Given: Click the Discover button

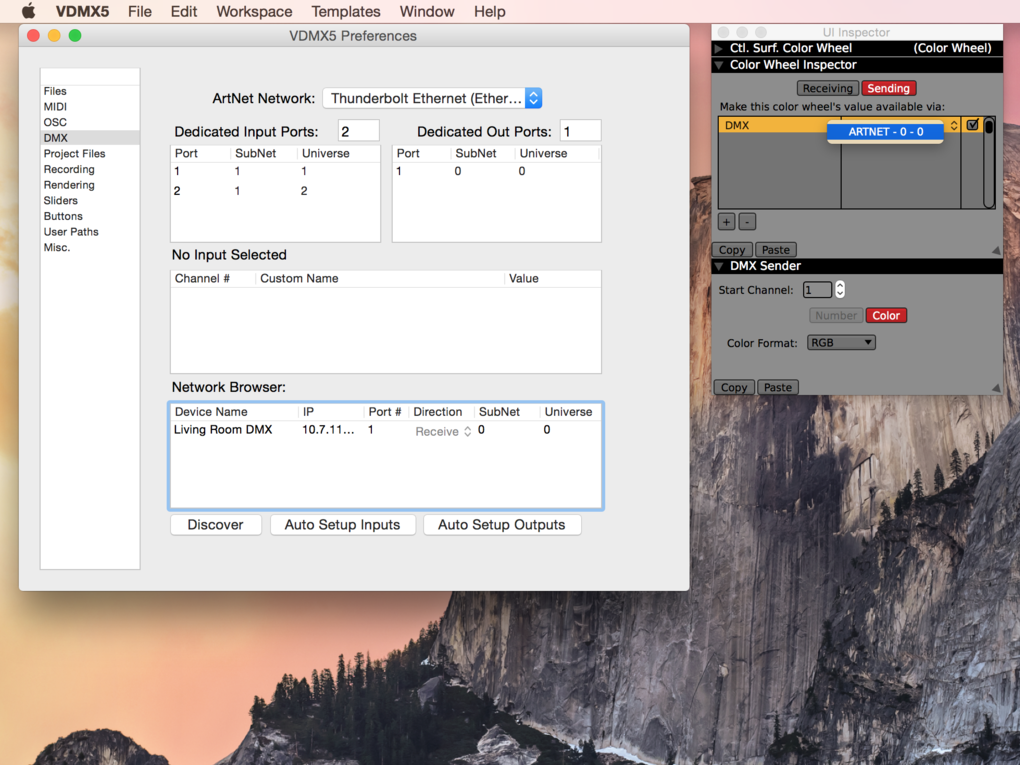Looking at the screenshot, I should tap(215, 525).
